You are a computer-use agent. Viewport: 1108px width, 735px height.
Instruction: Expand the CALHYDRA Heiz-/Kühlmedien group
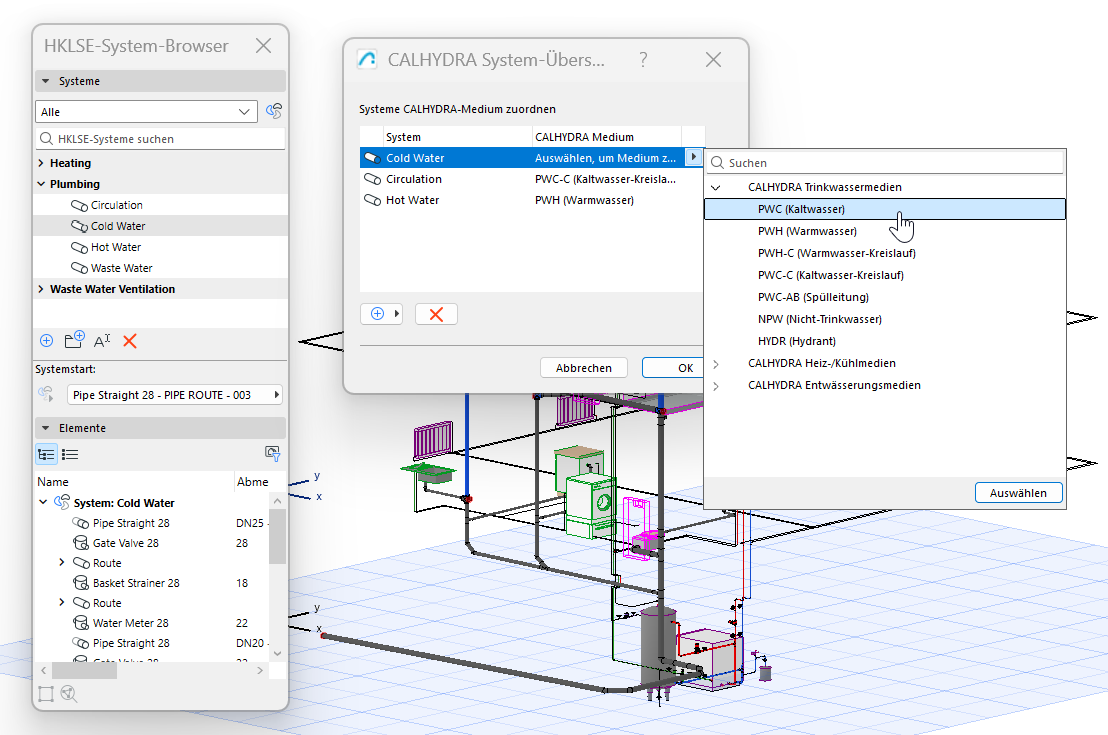click(715, 363)
